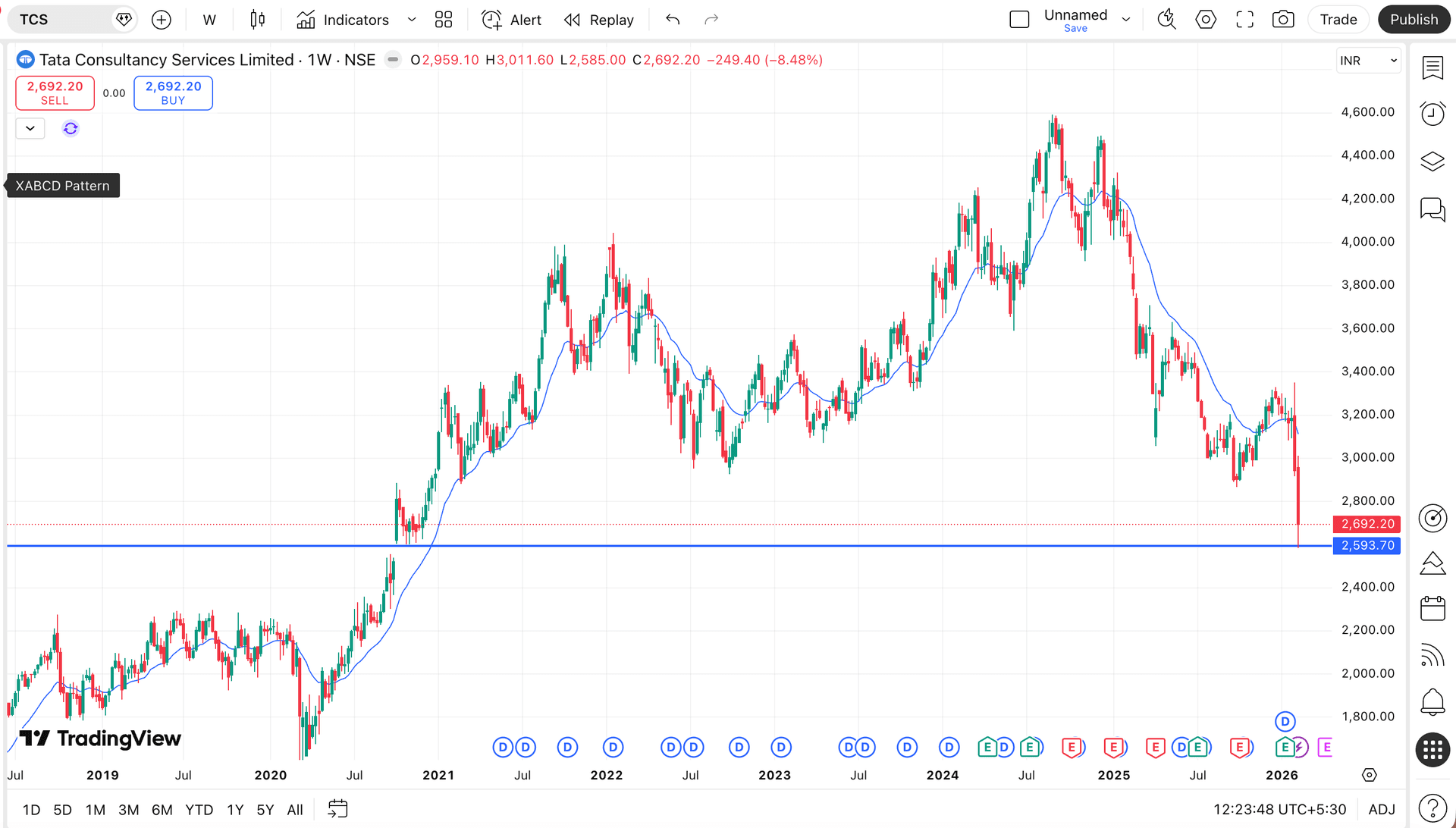Open the W interval selector
The height and width of the screenshot is (828, 1456).
[209, 20]
